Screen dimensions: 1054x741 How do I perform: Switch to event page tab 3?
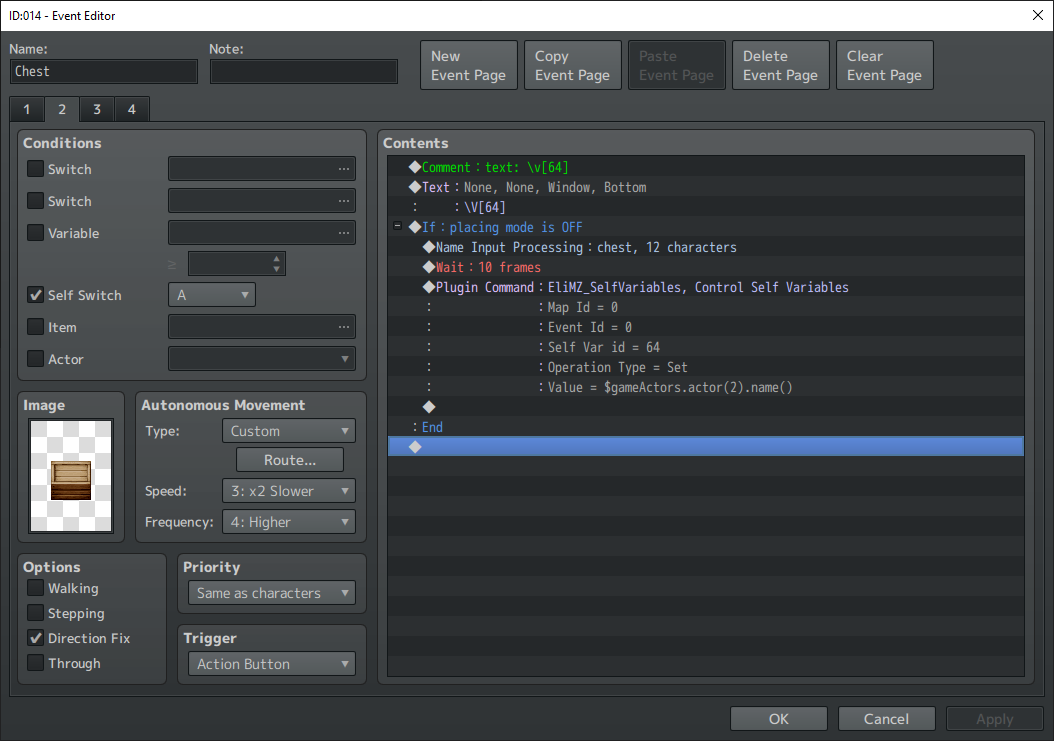(x=96, y=109)
